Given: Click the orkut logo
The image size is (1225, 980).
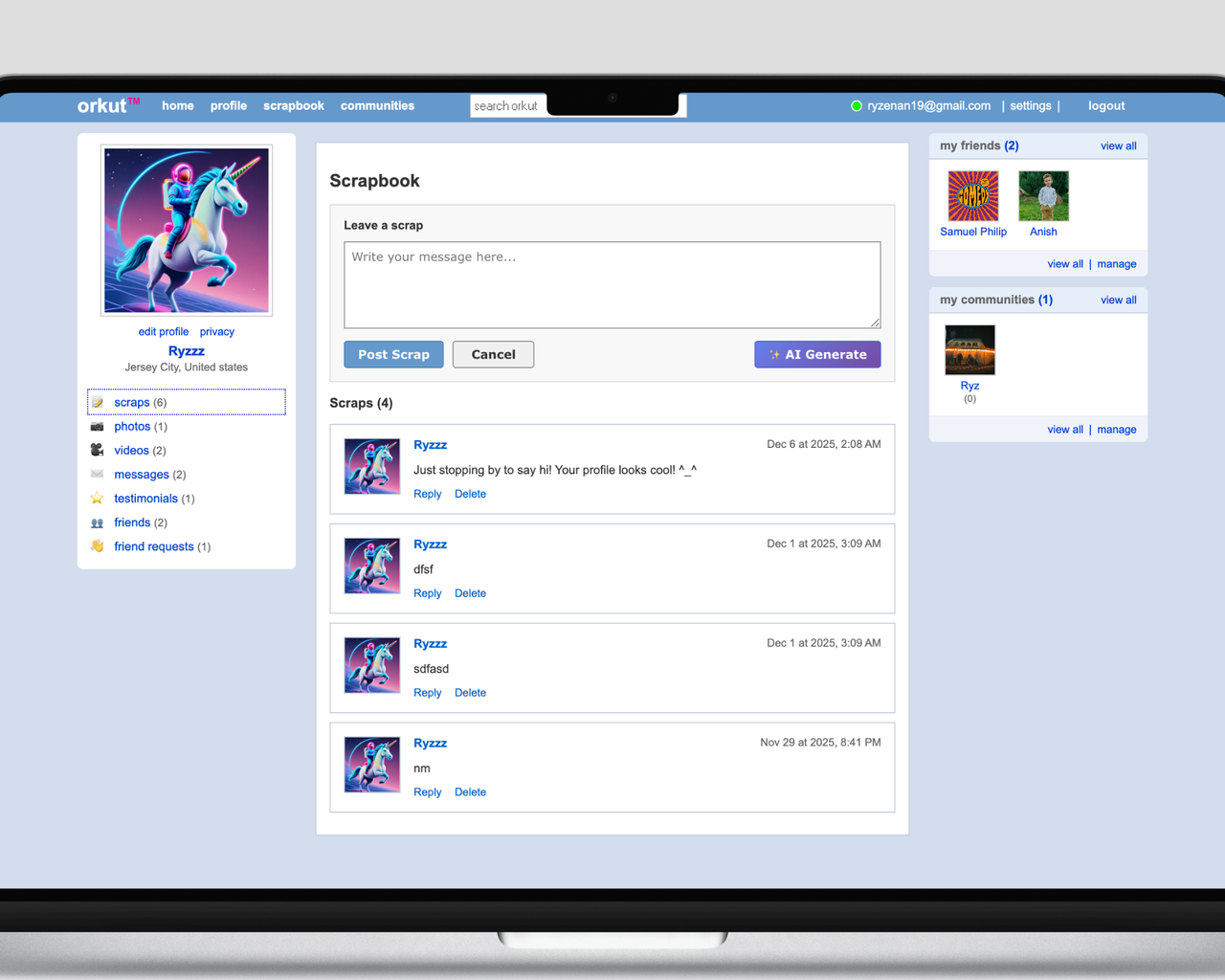Looking at the screenshot, I should pos(108,105).
